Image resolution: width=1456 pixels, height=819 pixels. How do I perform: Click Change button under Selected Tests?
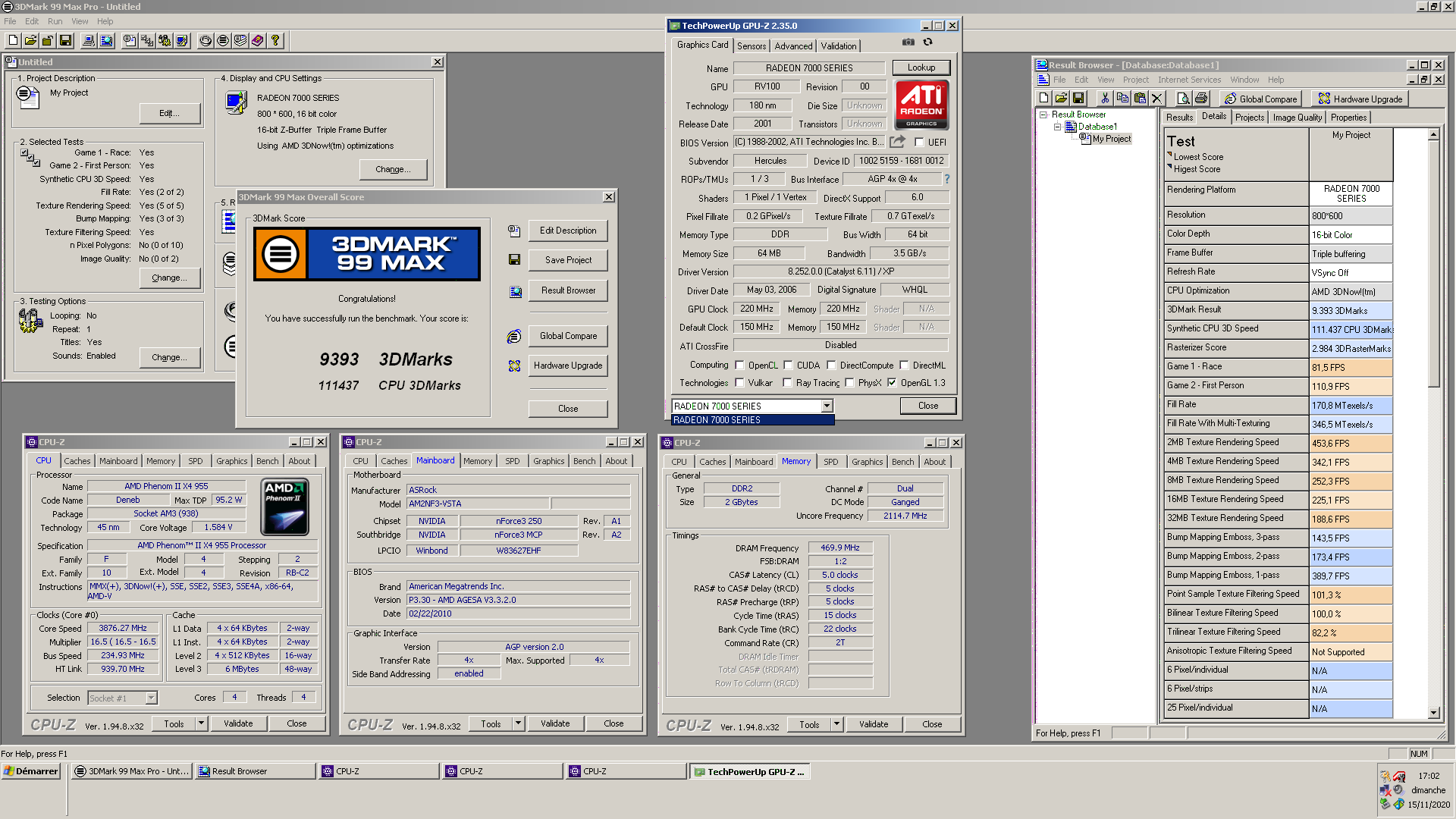(x=169, y=278)
